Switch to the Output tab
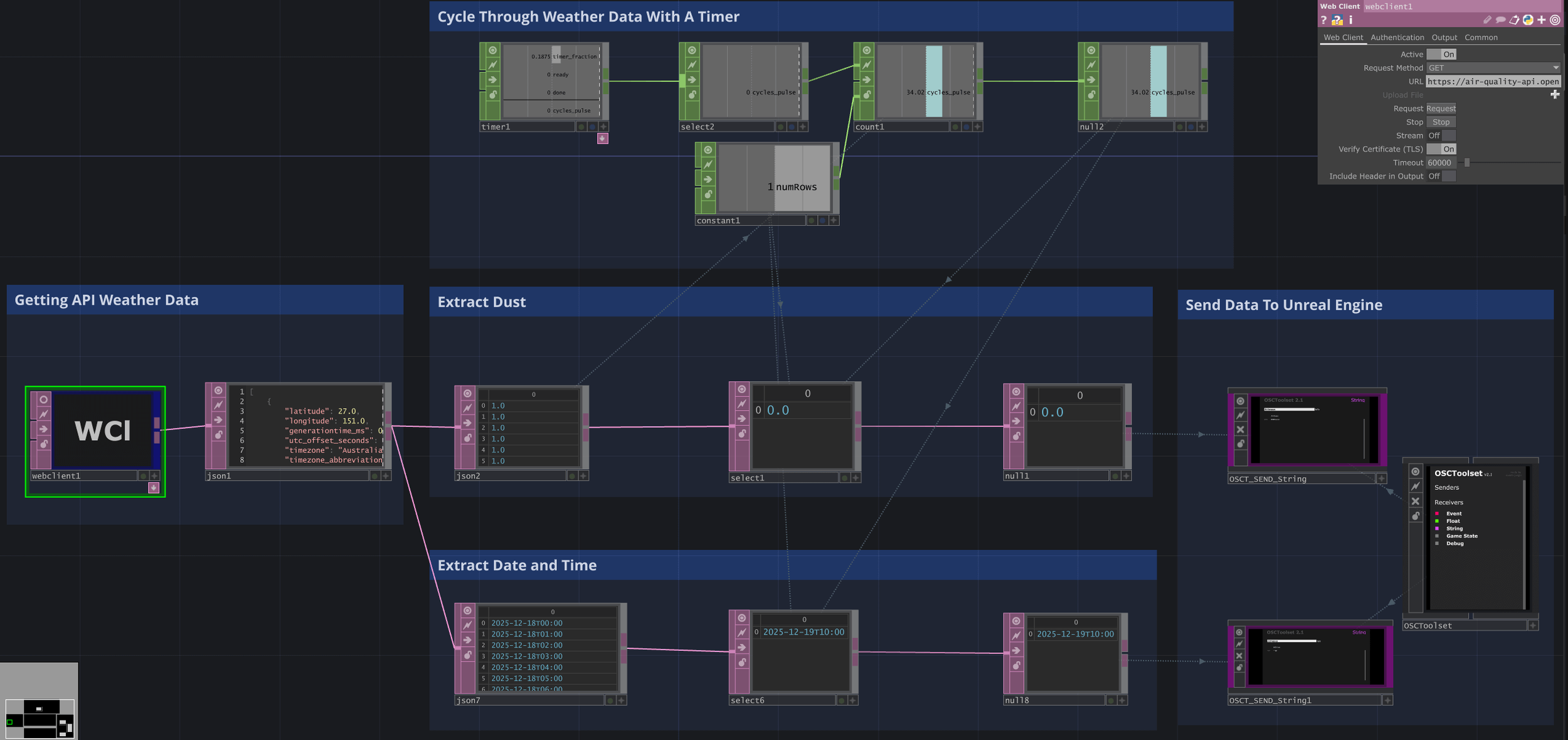 coord(1444,38)
